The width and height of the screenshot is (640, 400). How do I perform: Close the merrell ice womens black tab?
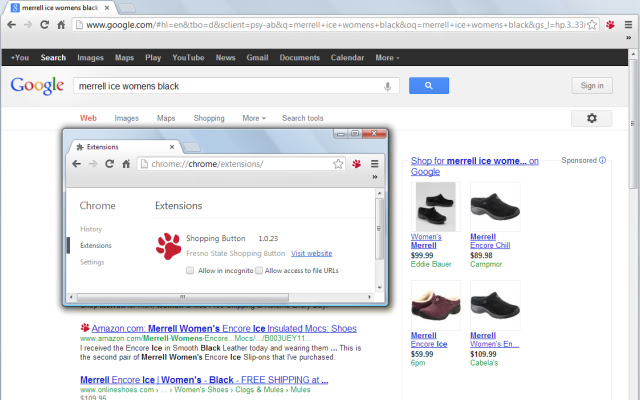107,8
